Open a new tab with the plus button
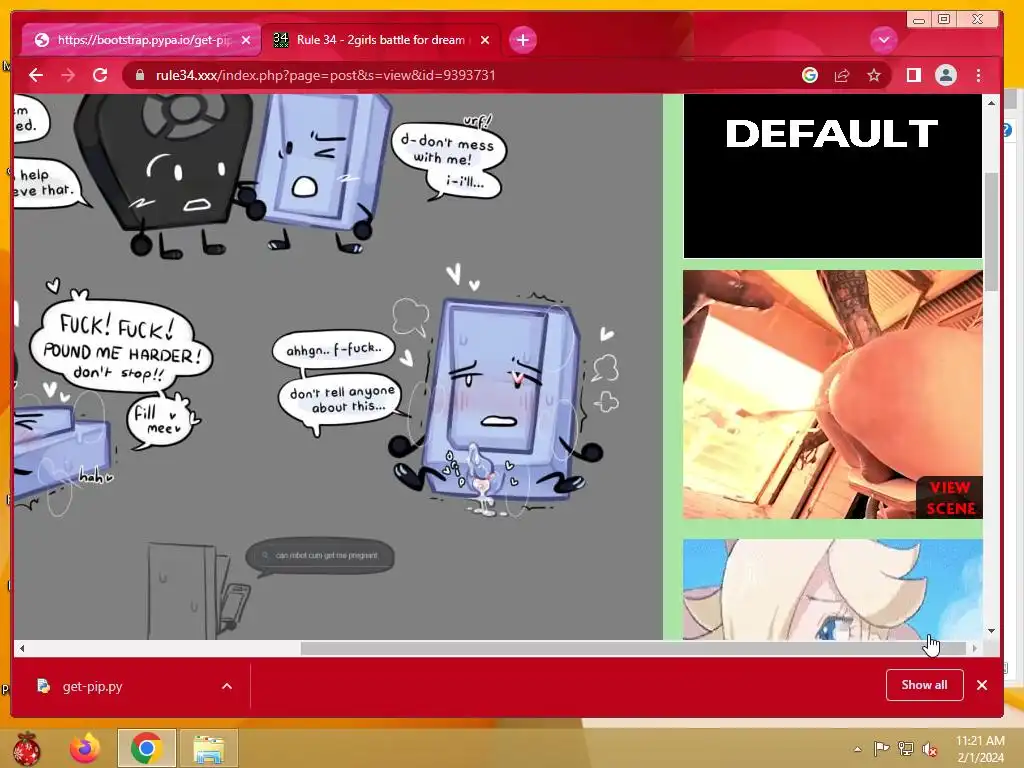 pyautogui.click(x=522, y=40)
